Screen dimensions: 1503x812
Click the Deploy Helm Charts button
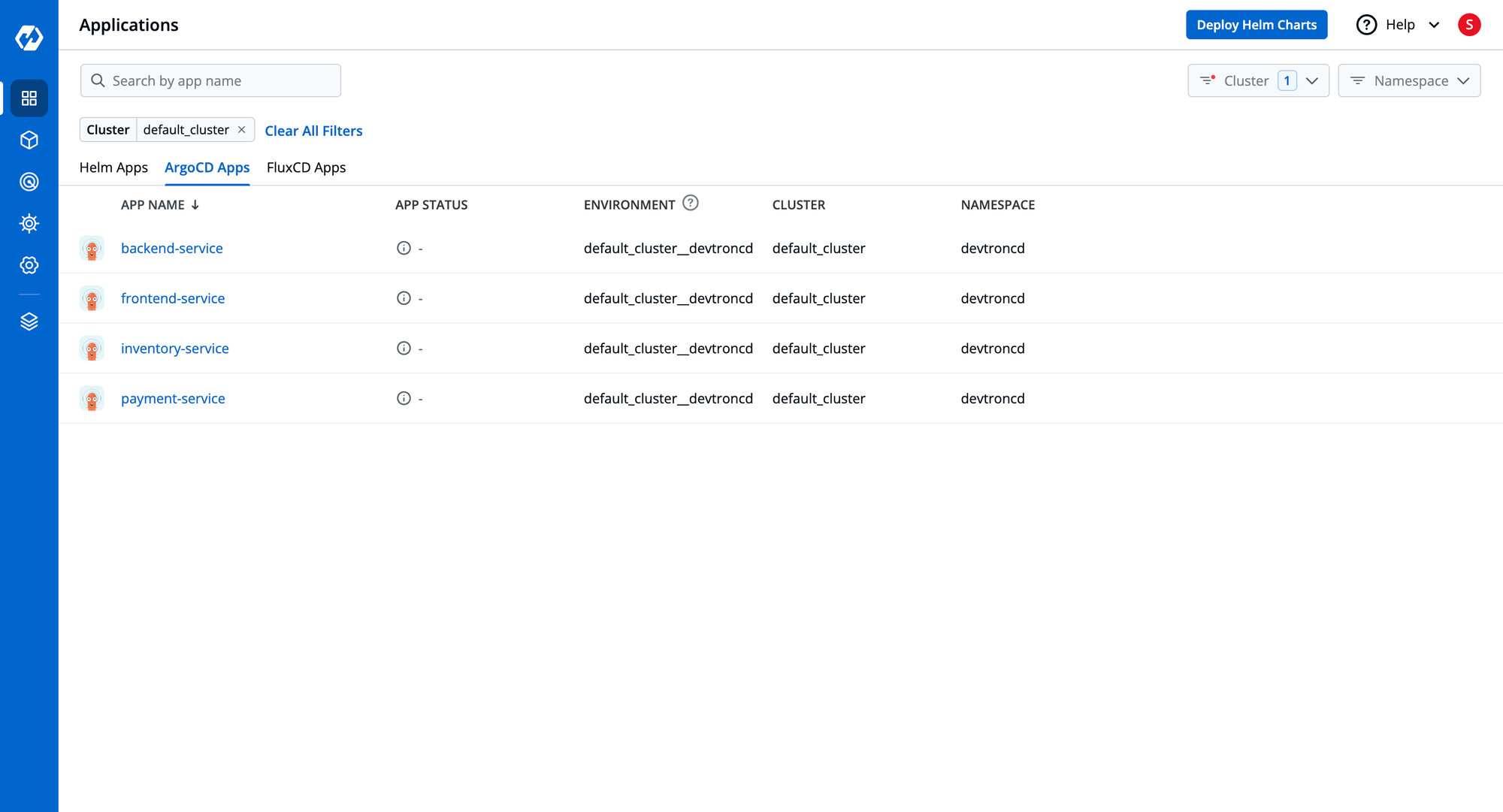[1257, 25]
